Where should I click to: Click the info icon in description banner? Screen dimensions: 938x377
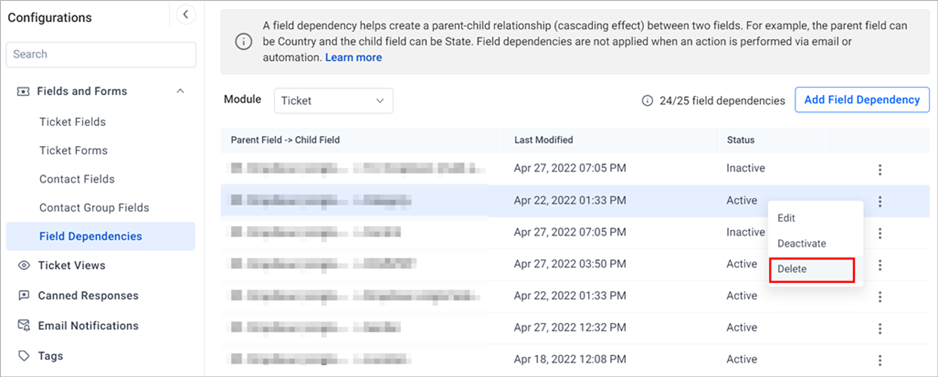coord(243,42)
